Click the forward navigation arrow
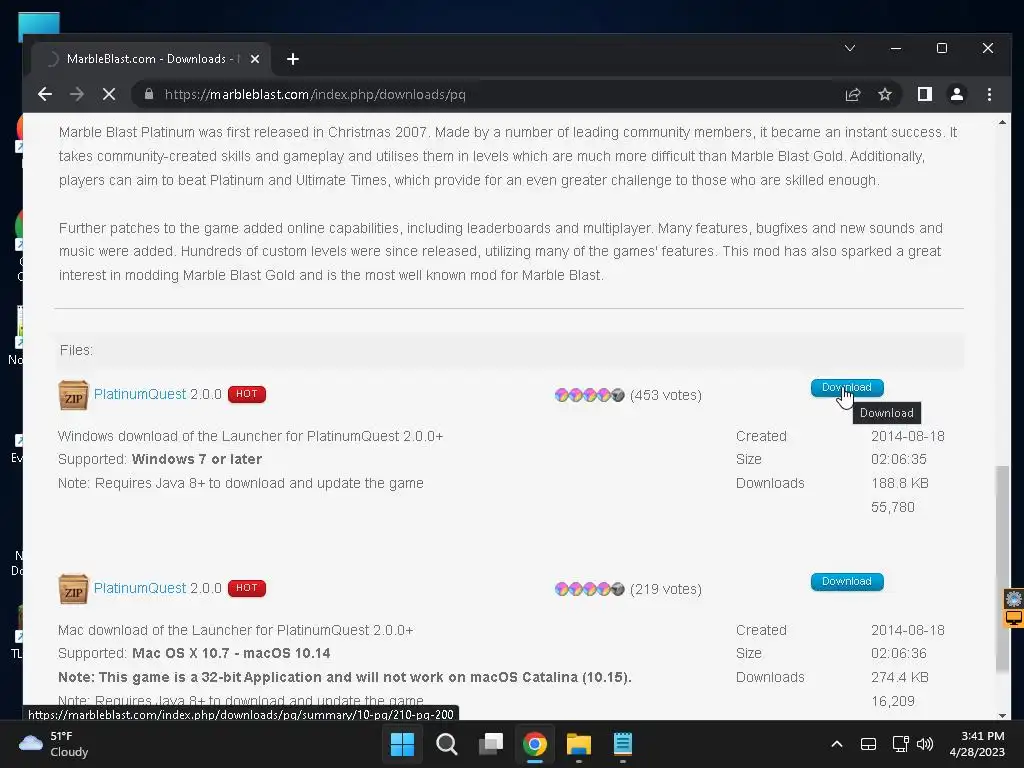The width and height of the screenshot is (1024, 768). coord(76,94)
